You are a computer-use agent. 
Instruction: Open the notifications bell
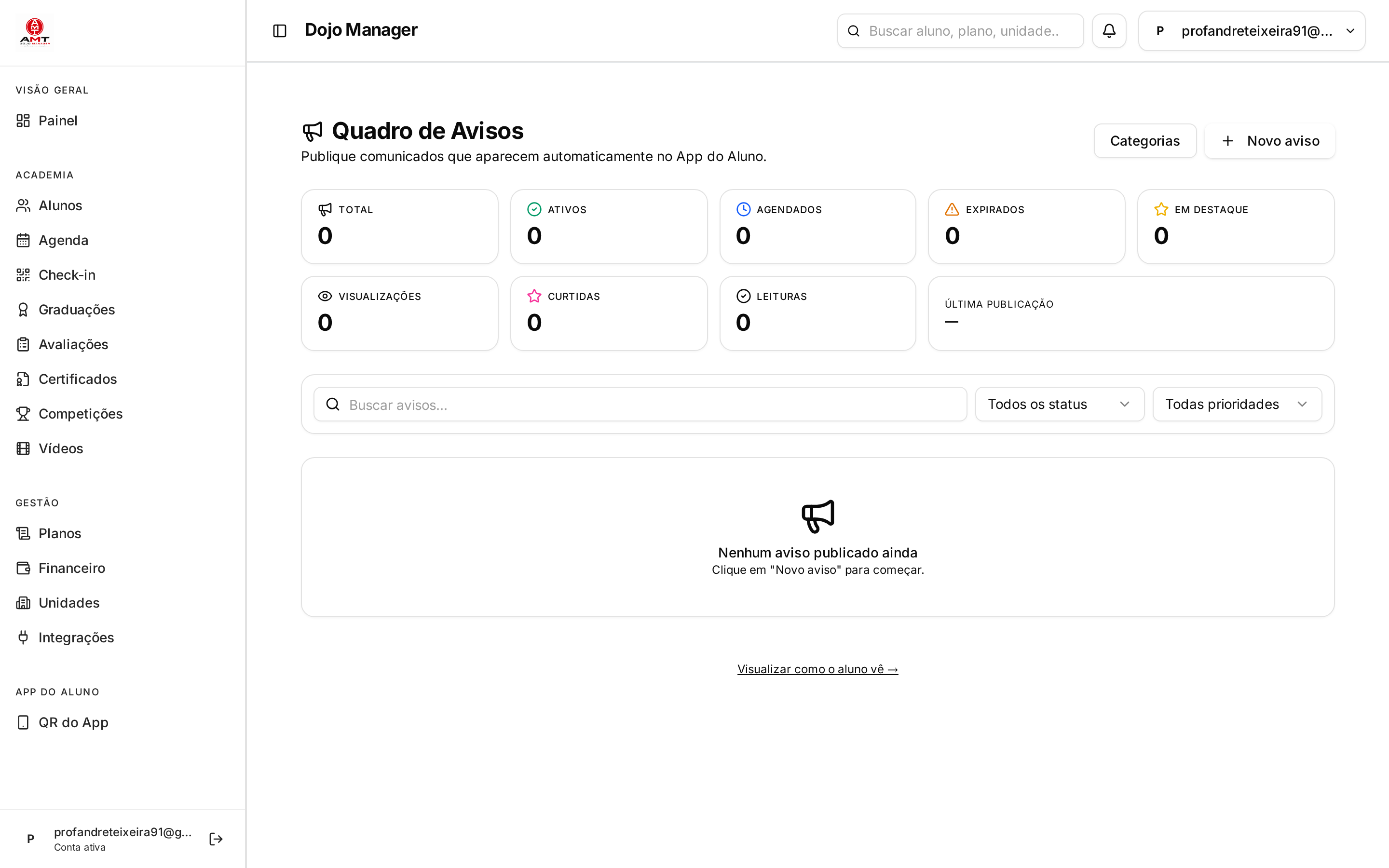point(1109,31)
